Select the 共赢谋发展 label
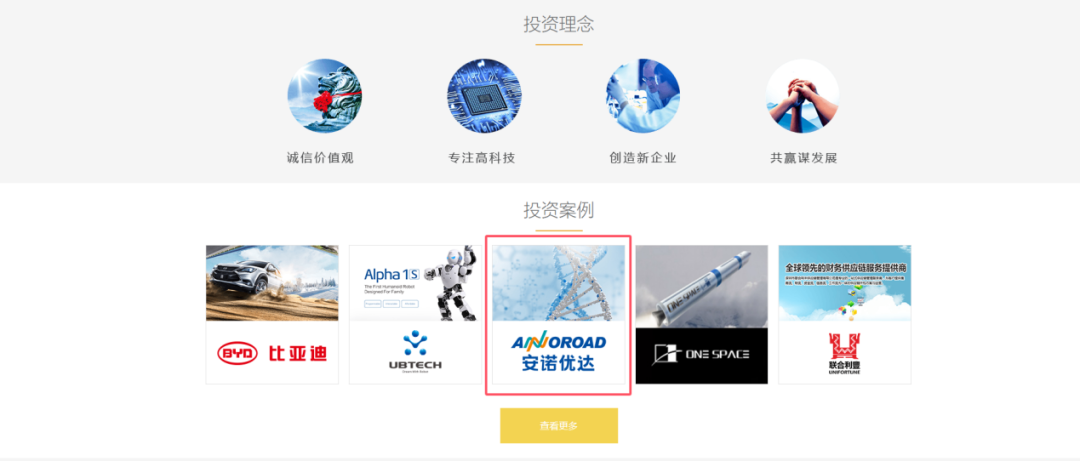 pyautogui.click(x=804, y=158)
